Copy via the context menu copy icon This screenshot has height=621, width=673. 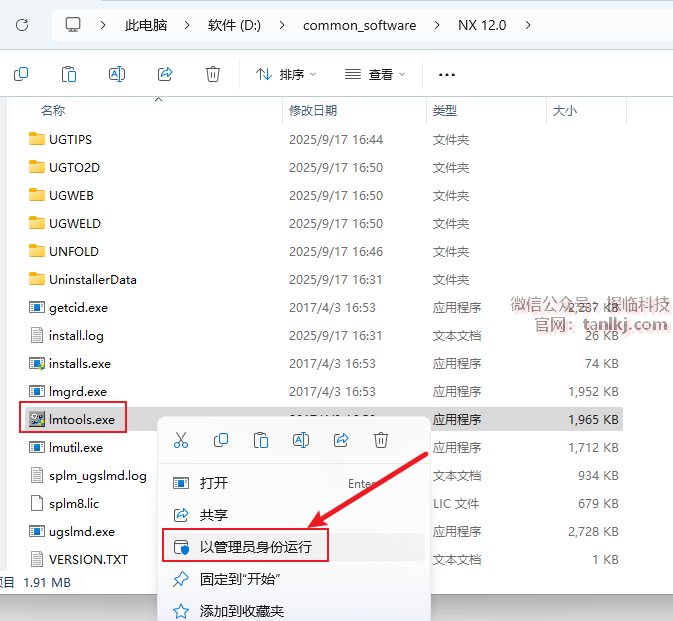221,440
